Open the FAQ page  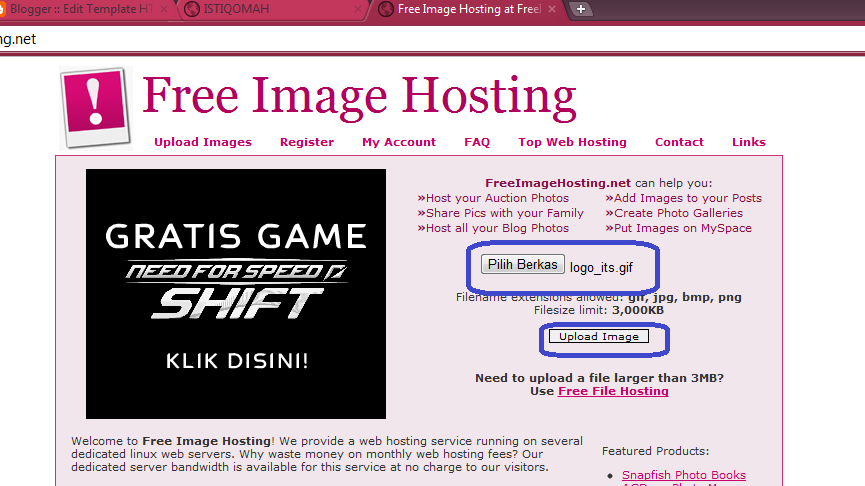477,142
